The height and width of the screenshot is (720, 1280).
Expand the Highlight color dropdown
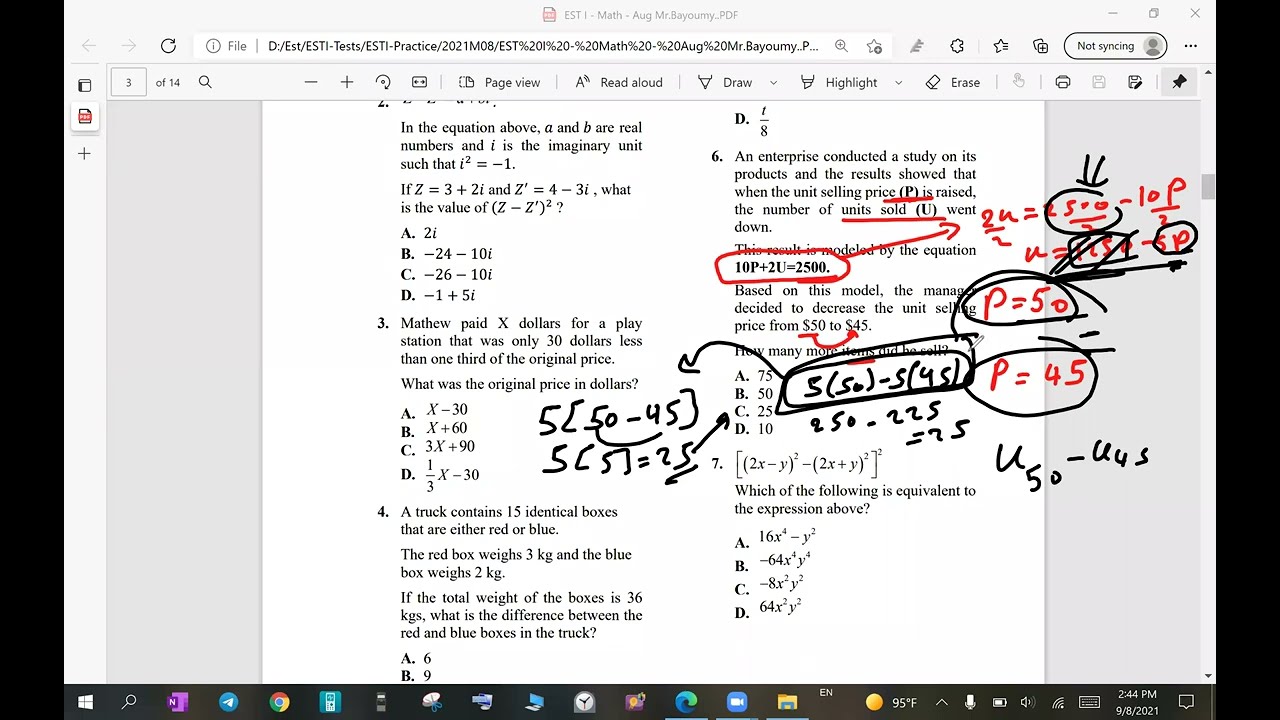tap(898, 82)
